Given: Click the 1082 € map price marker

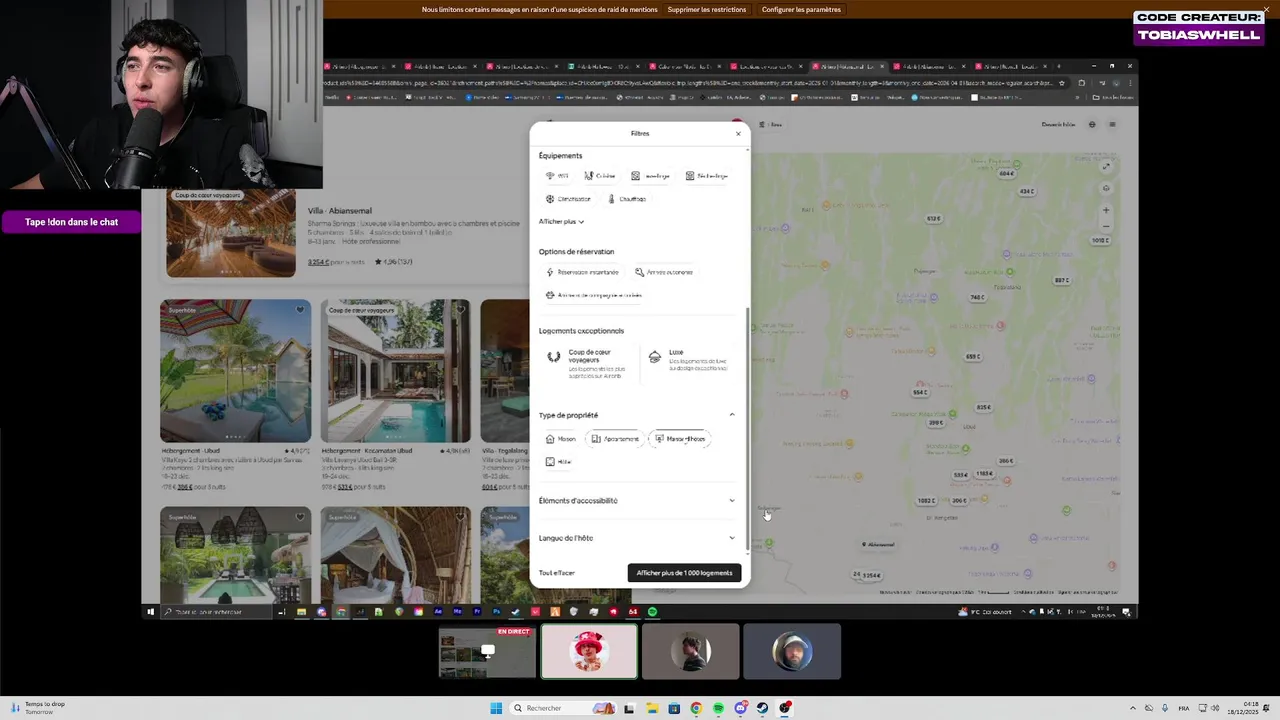Looking at the screenshot, I should click(x=926, y=500).
